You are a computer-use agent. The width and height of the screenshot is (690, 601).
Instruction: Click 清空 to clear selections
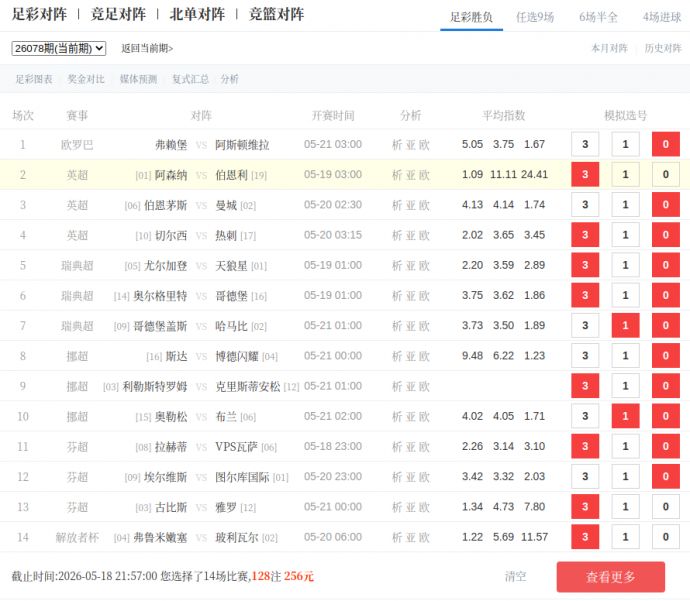point(515,576)
